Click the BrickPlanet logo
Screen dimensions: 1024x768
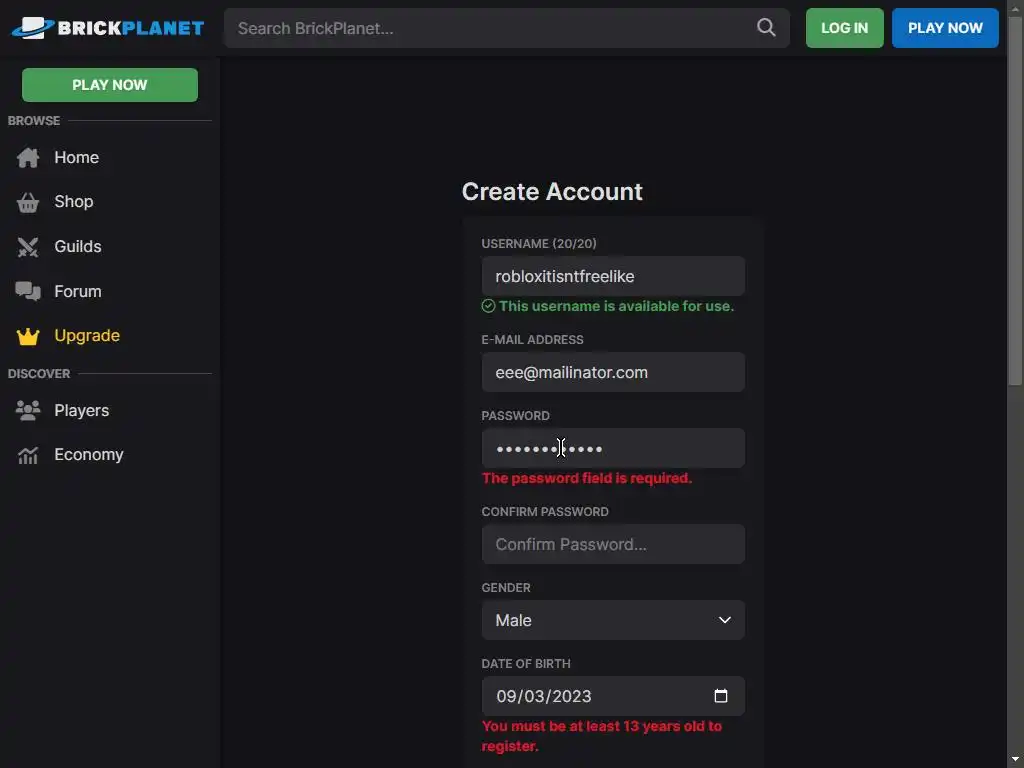coord(108,28)
